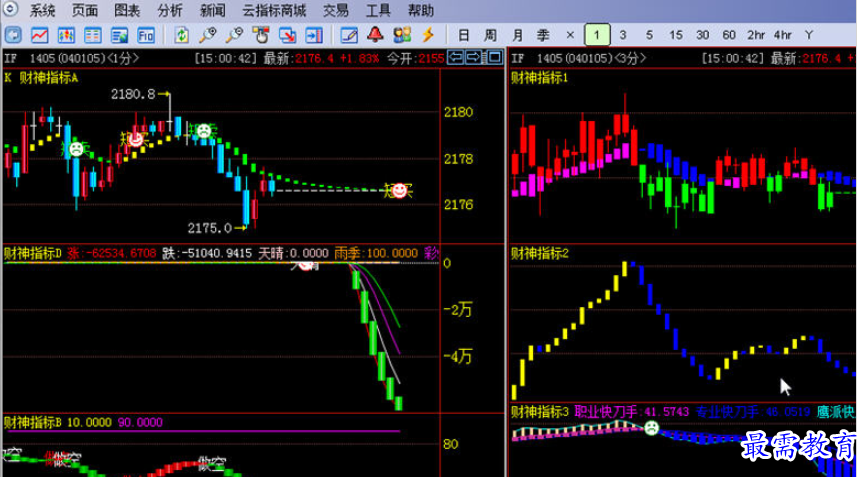
Task: Click the second magnifier zoom icon
Action: pos(234,35)
